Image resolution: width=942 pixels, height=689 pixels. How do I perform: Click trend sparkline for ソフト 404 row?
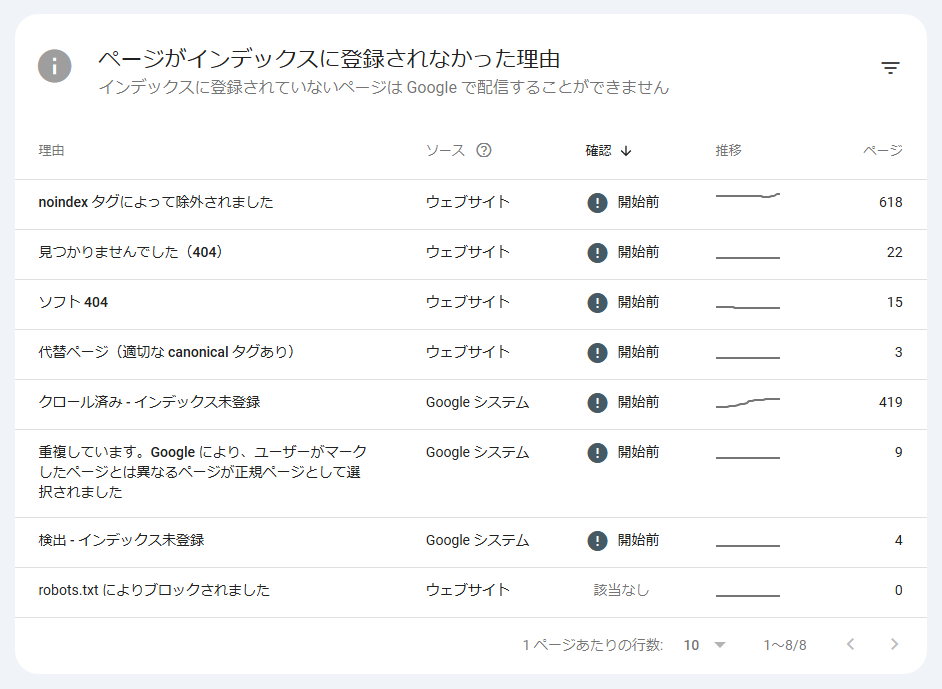(748, 307)
